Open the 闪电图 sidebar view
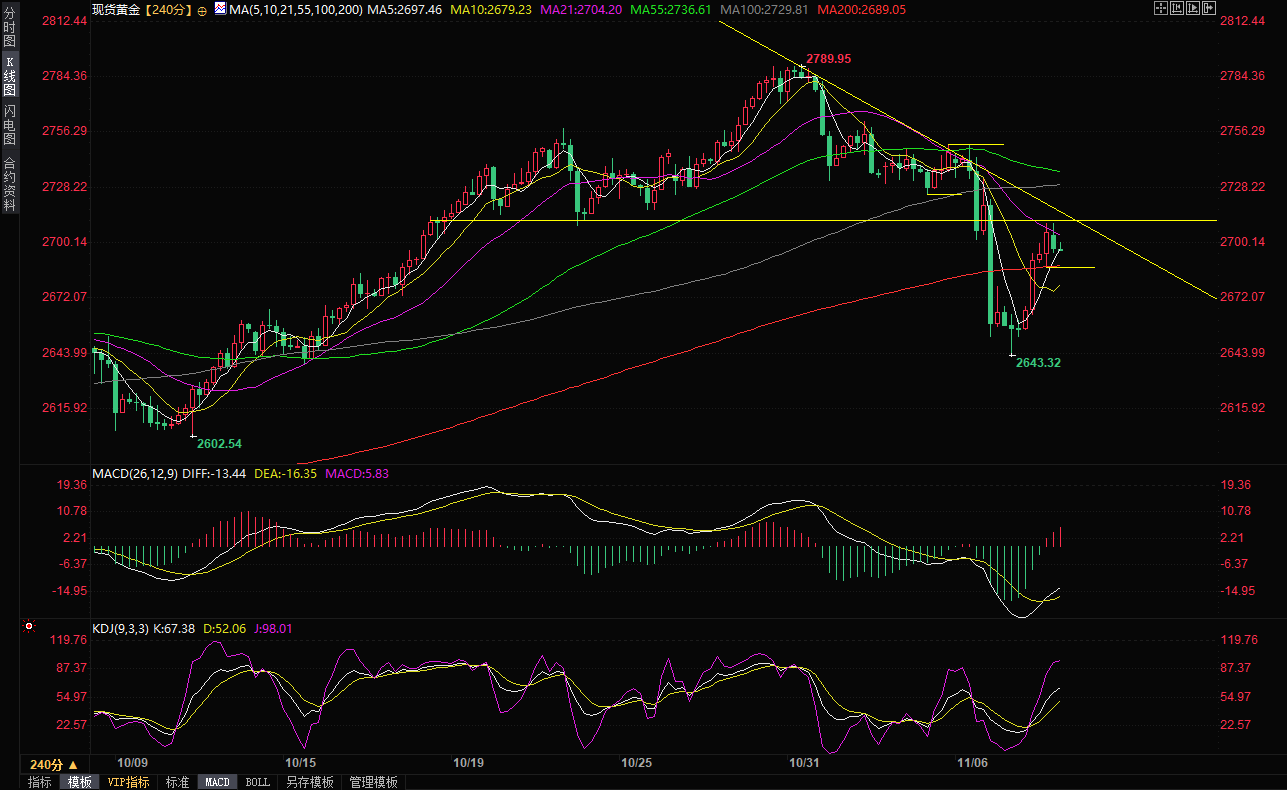This screenshot has width=1287, height=790. point(10,124)
